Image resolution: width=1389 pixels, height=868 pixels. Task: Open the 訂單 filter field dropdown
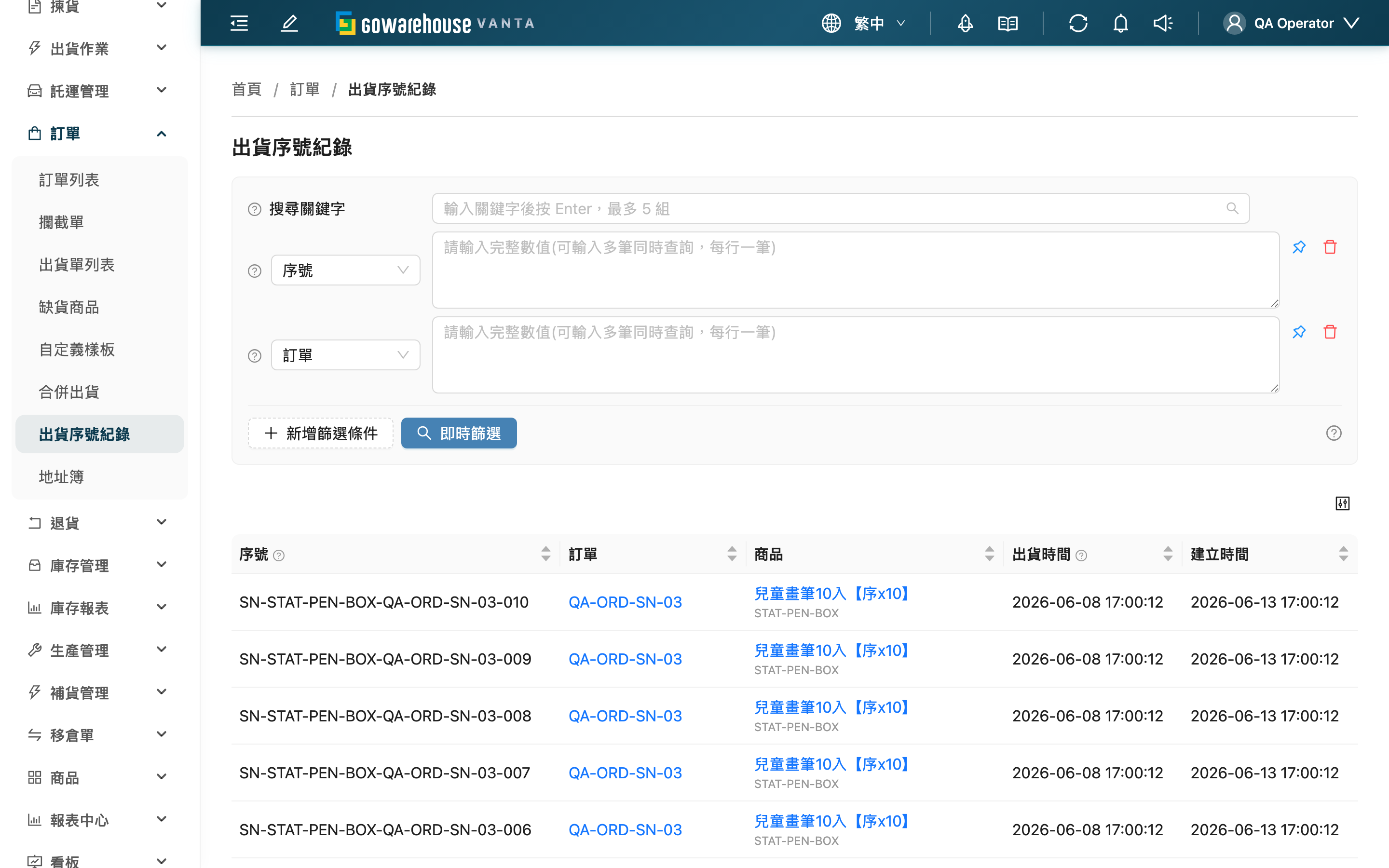tap(345, 355)
